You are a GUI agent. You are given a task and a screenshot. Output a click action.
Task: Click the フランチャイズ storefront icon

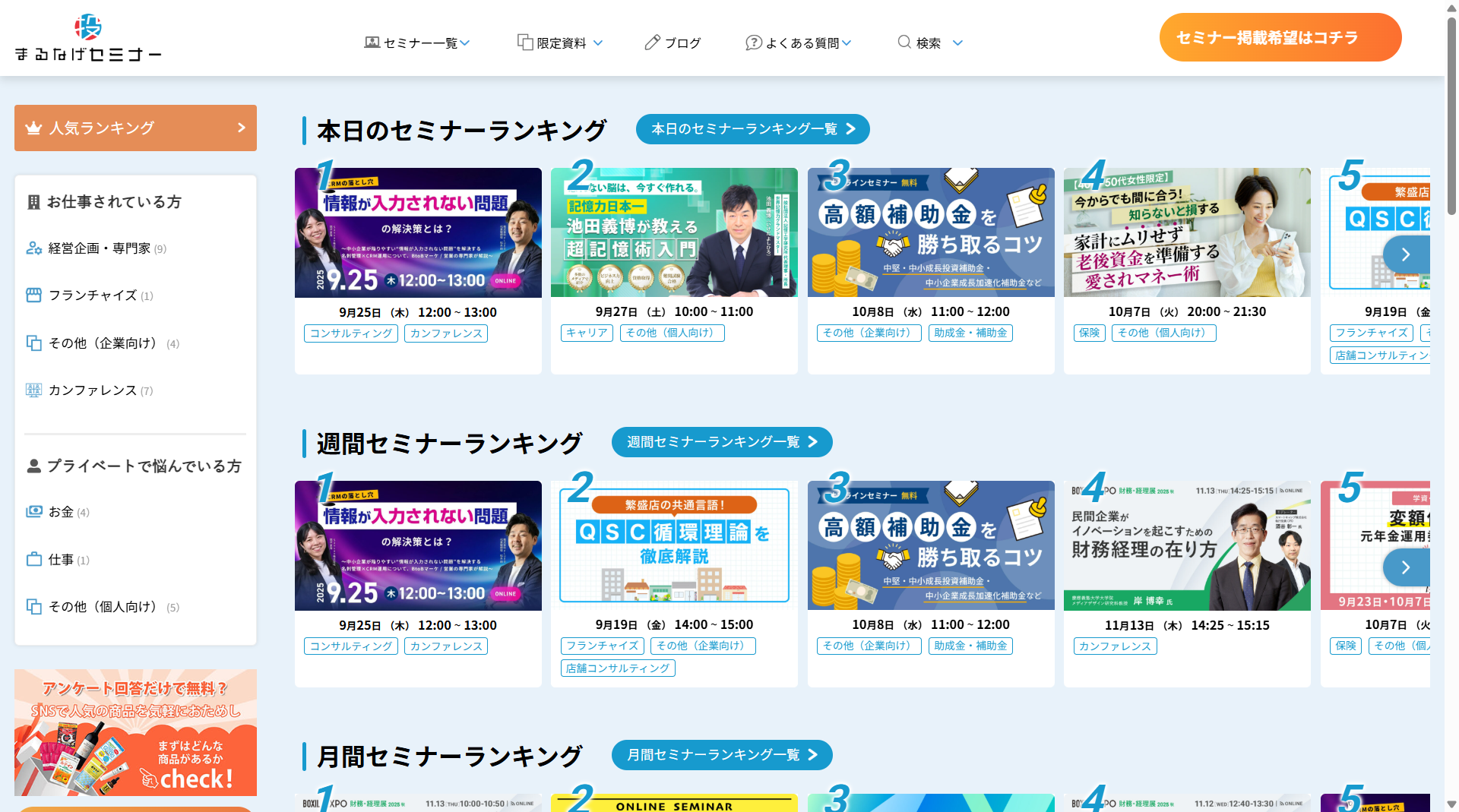[x=34, y=295]
